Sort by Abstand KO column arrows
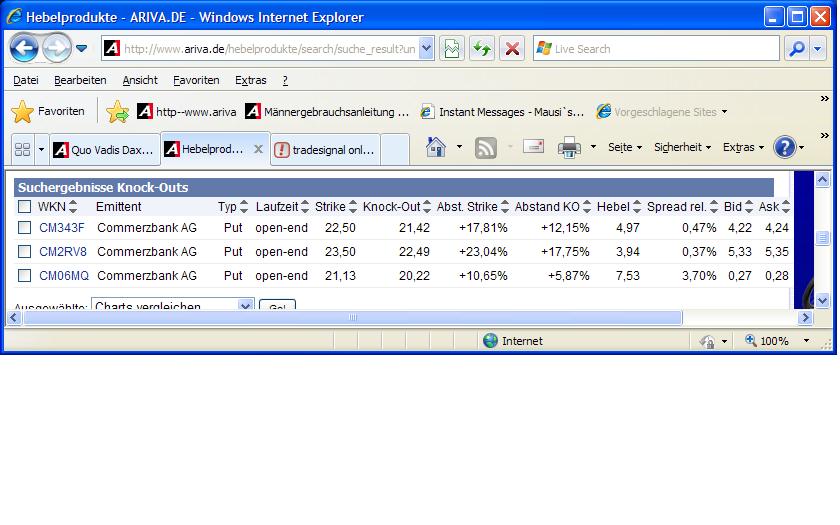Image resolution: width=840 pixels, height=525 pixels. (587, 206)
